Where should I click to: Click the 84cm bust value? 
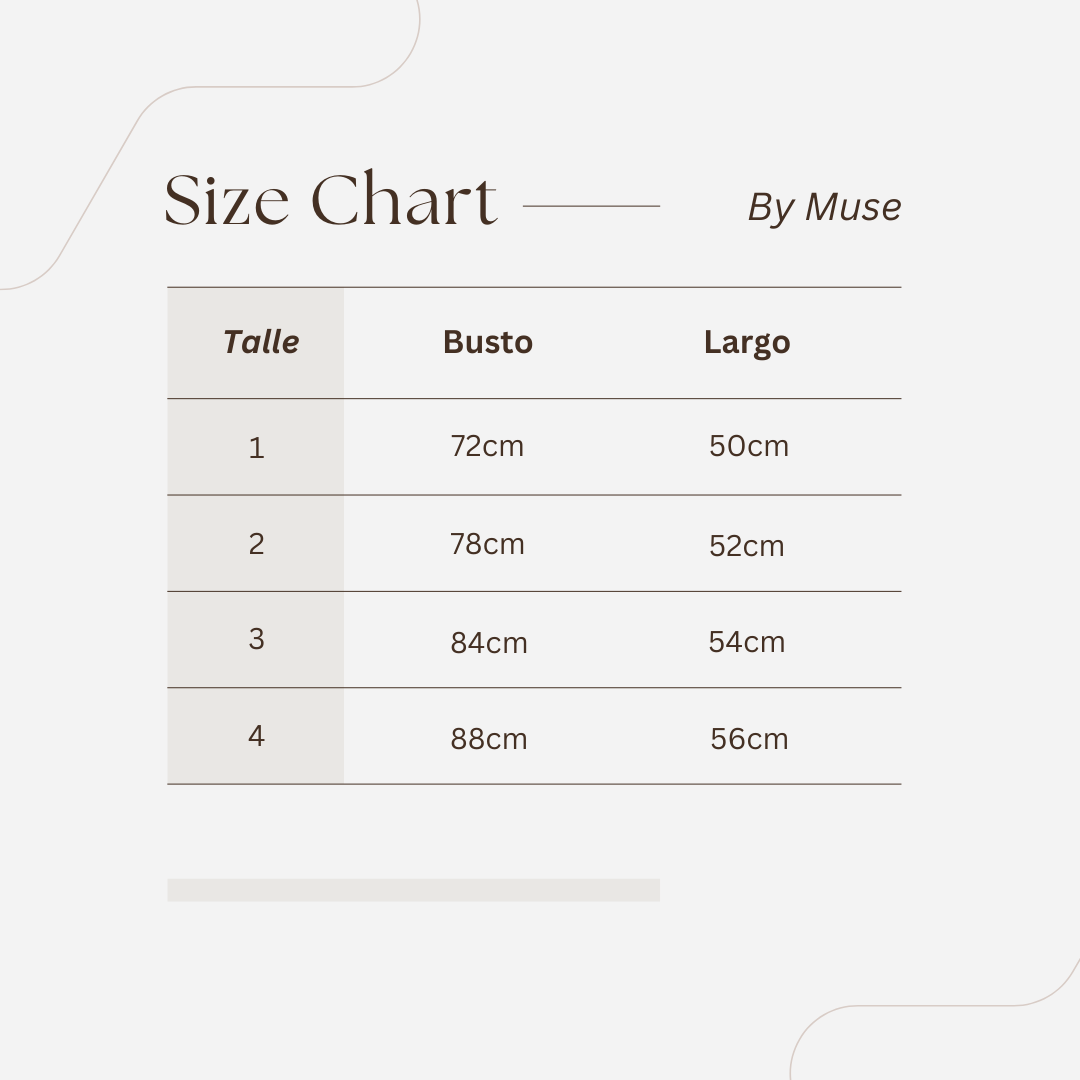[x=489, y=643]
